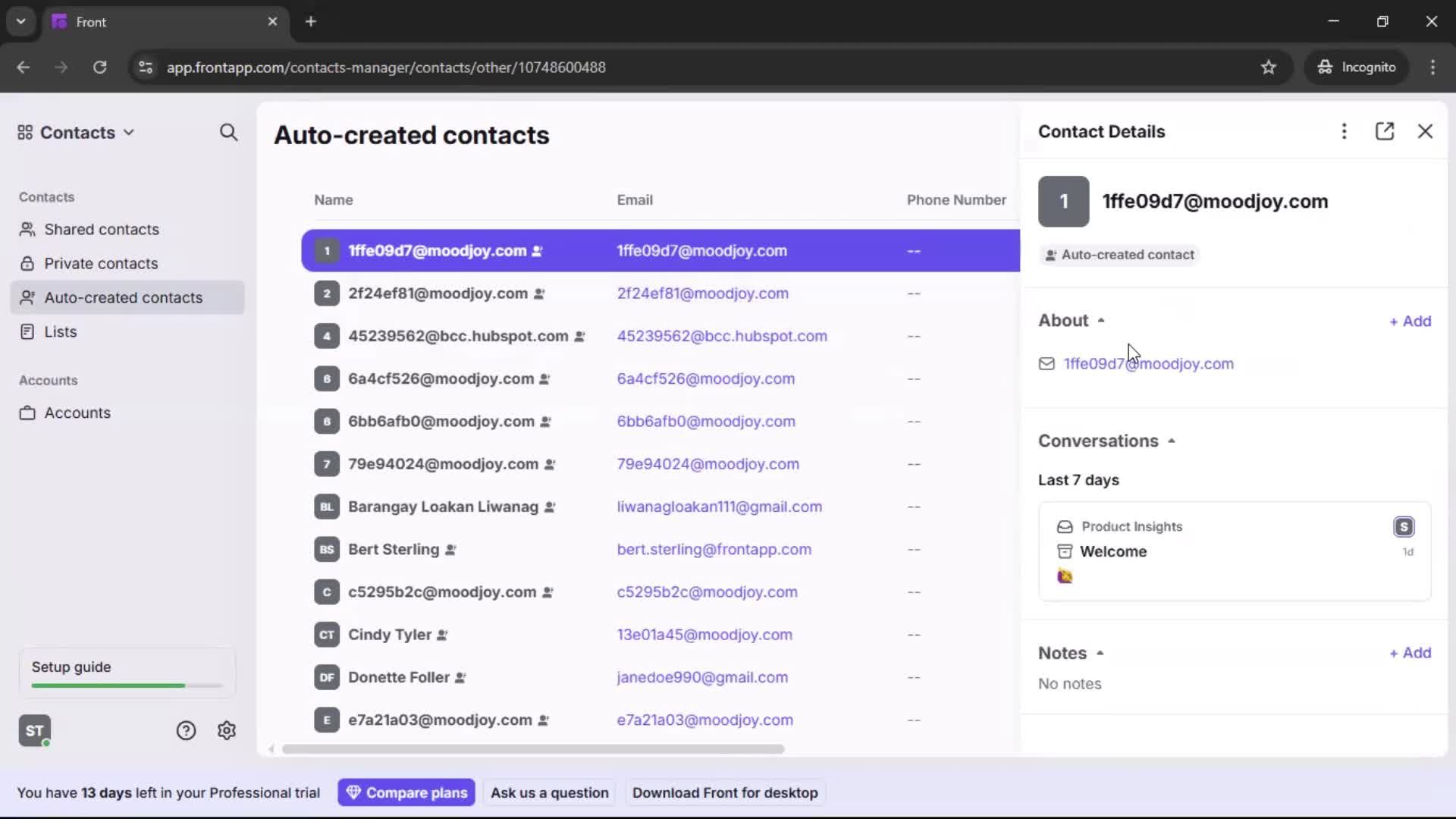Bookmark this page with the star icon
1456x819 pixels.
[1269, 67]
